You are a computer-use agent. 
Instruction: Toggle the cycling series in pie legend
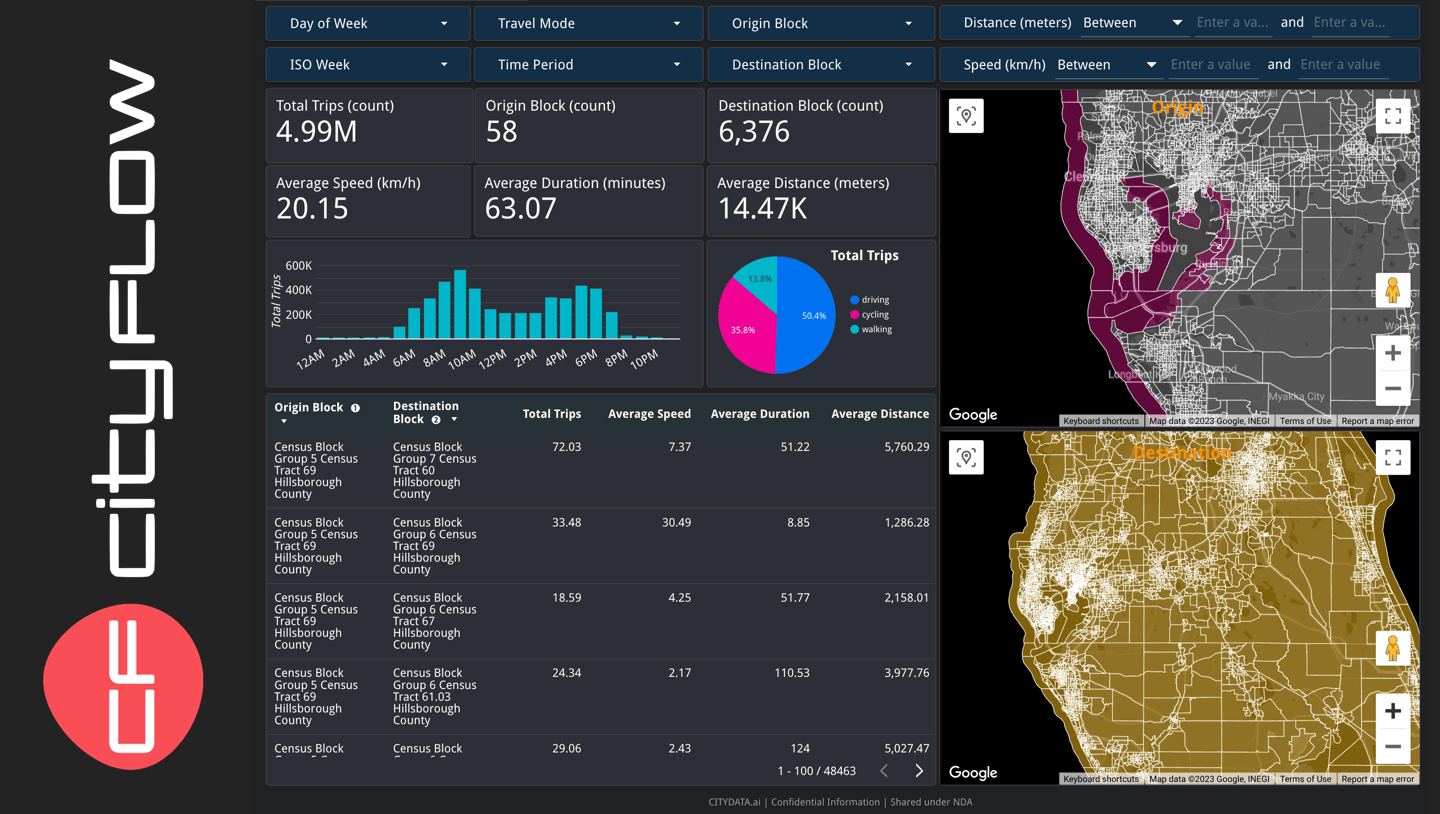[874, 315]
